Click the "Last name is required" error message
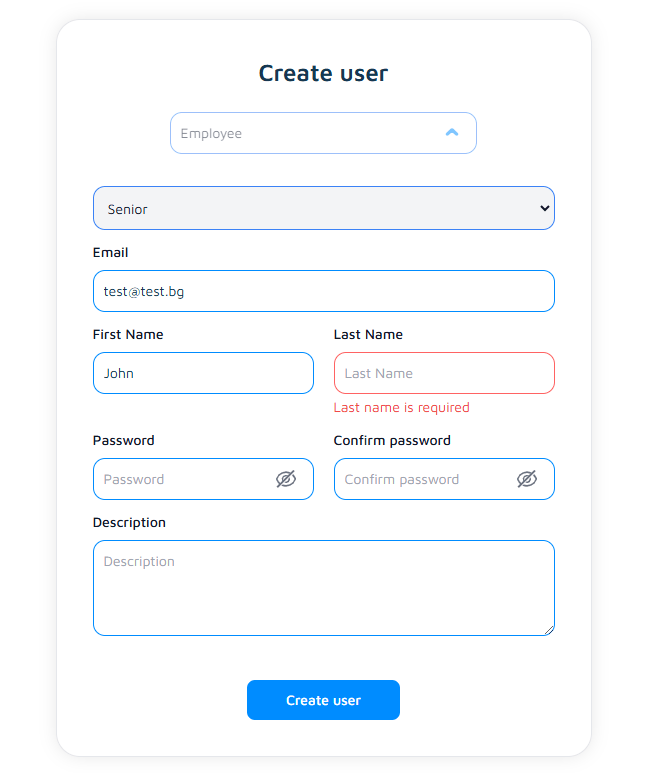 pyautogui.click(x=401, y=407)
